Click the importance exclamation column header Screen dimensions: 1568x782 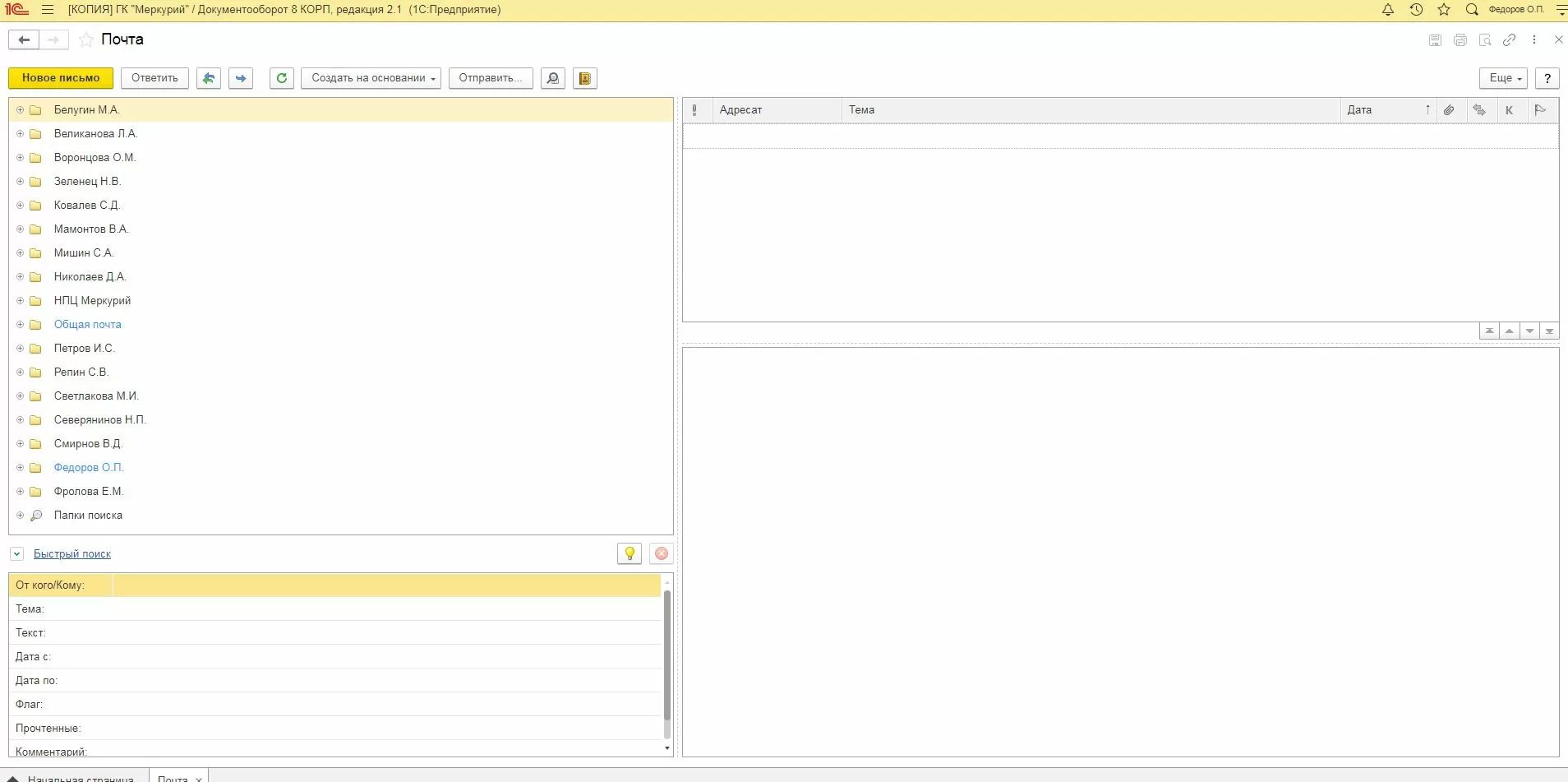pyautogui.click(x=695, y=110)
